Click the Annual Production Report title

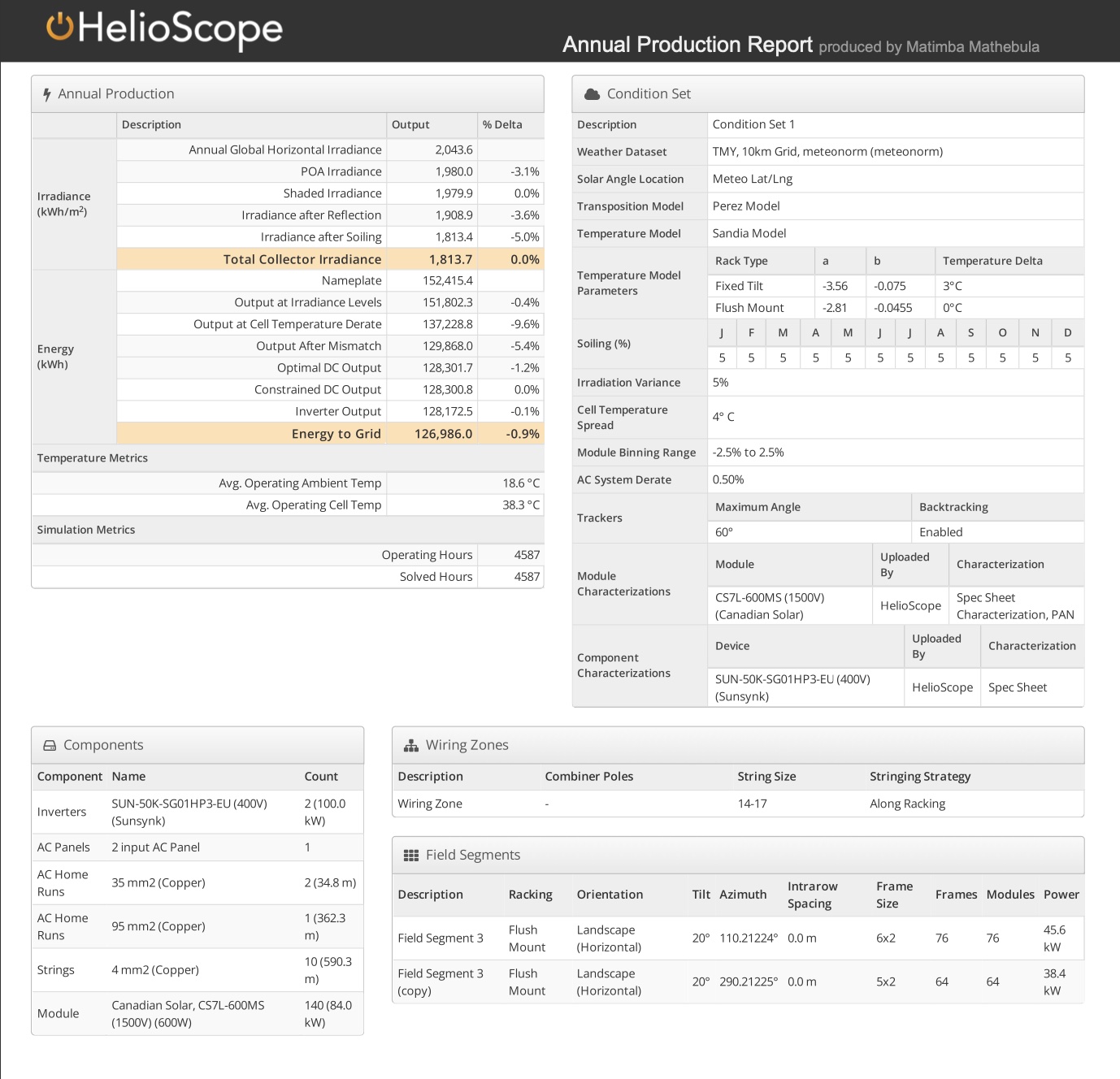(x=688, y=45)
